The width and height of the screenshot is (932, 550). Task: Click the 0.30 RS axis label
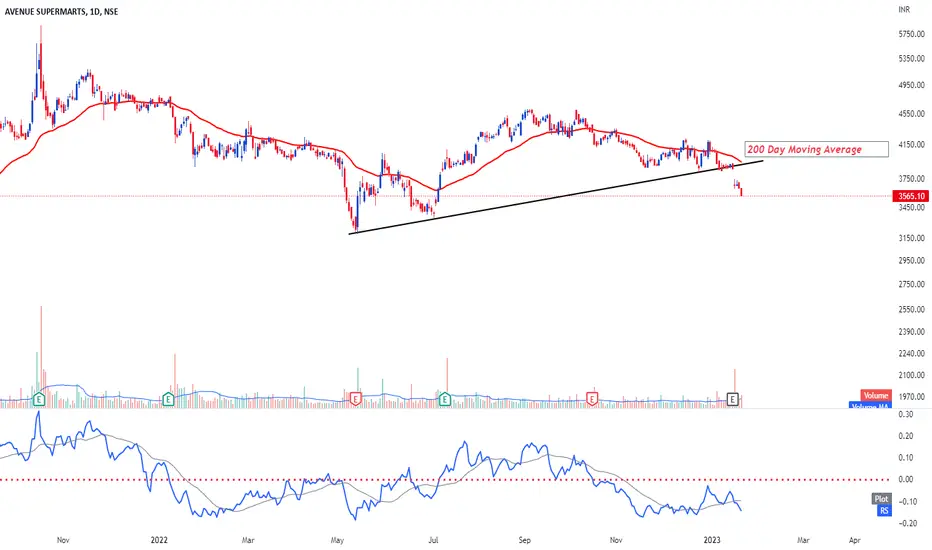[906, 414]
